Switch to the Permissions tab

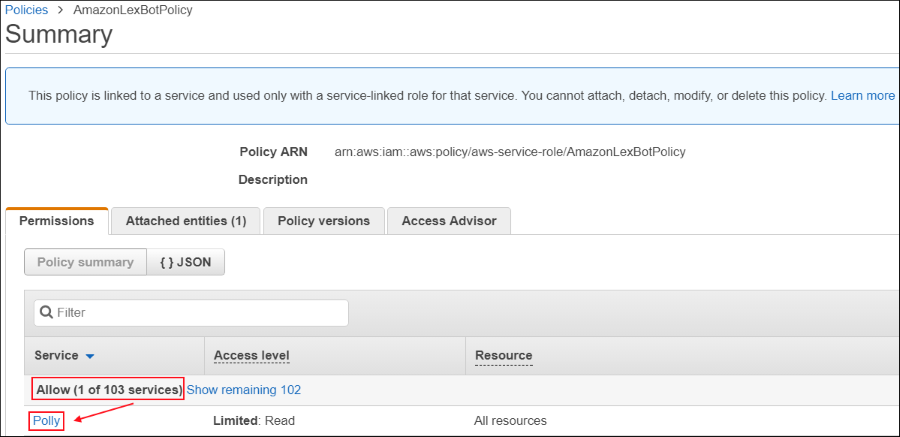coord(57,221)
